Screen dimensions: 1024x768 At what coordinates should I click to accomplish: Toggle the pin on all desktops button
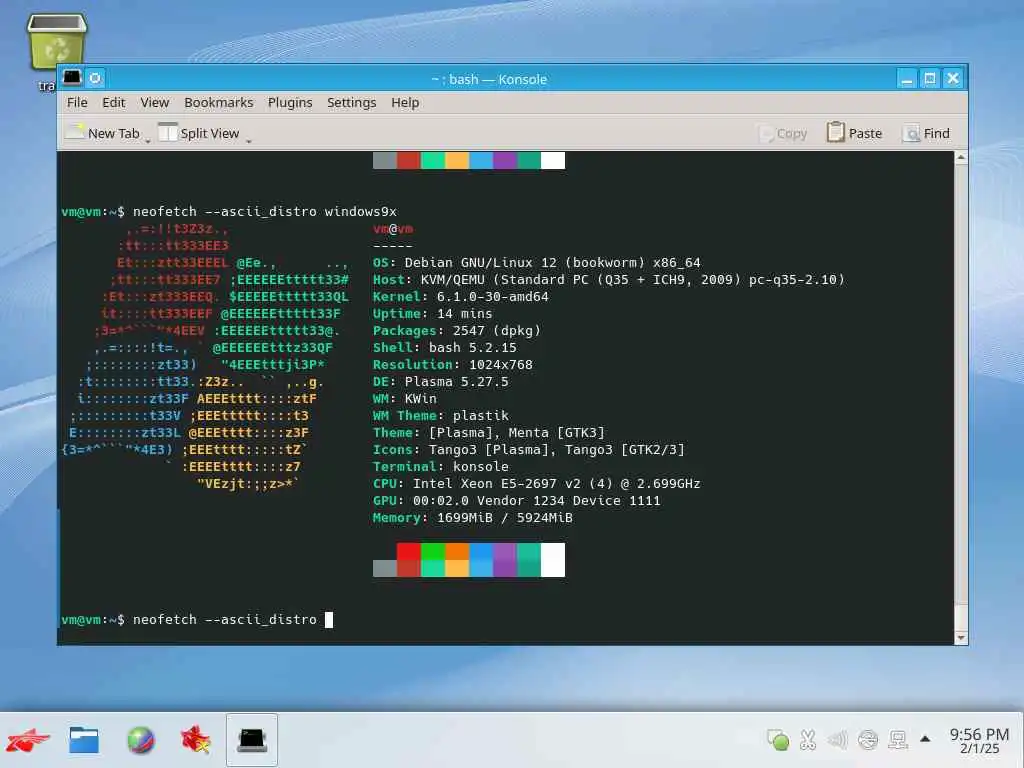tap(95, 78)
